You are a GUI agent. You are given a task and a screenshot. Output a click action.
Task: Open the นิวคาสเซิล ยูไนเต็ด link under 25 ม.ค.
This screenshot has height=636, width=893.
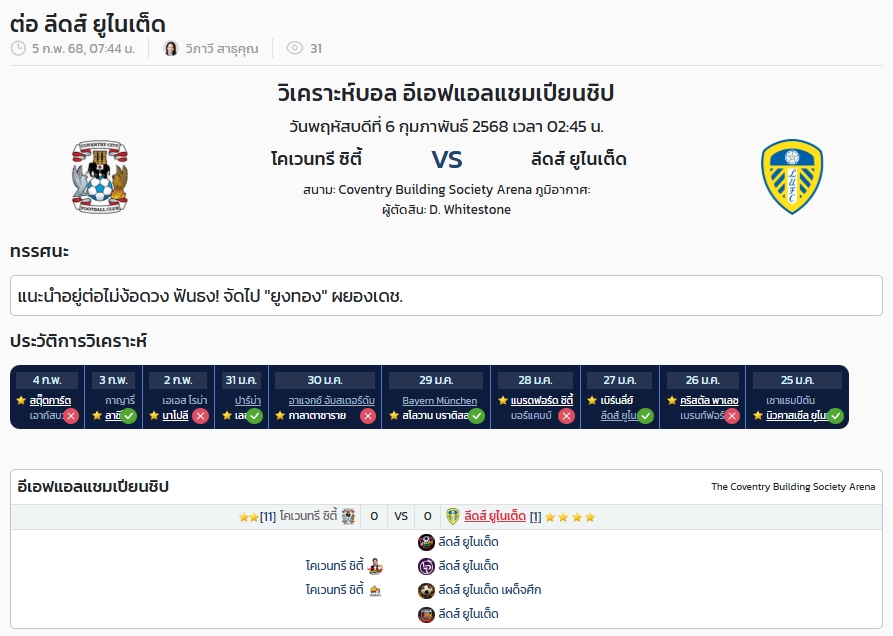click(797, 416)
